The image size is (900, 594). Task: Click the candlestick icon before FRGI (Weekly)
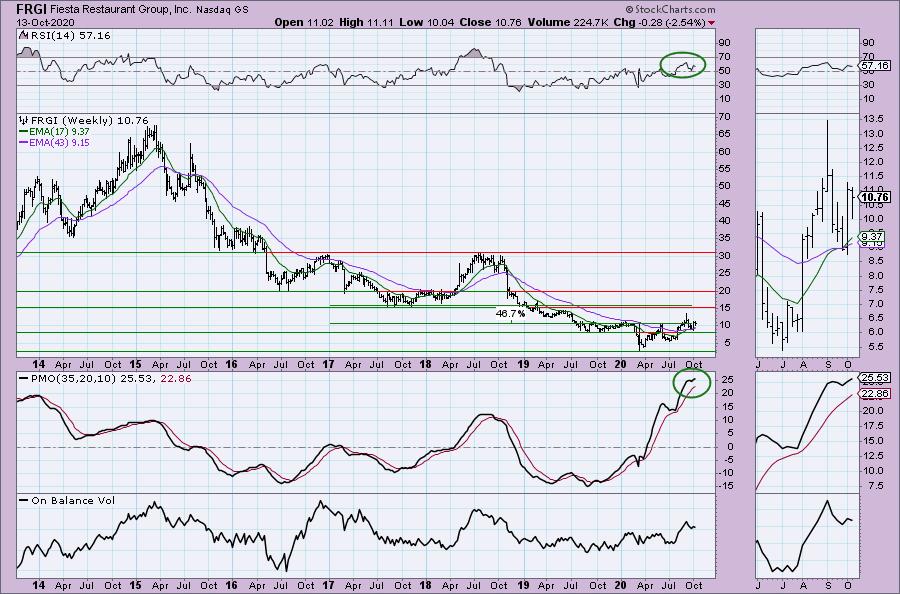pos(23,121)
